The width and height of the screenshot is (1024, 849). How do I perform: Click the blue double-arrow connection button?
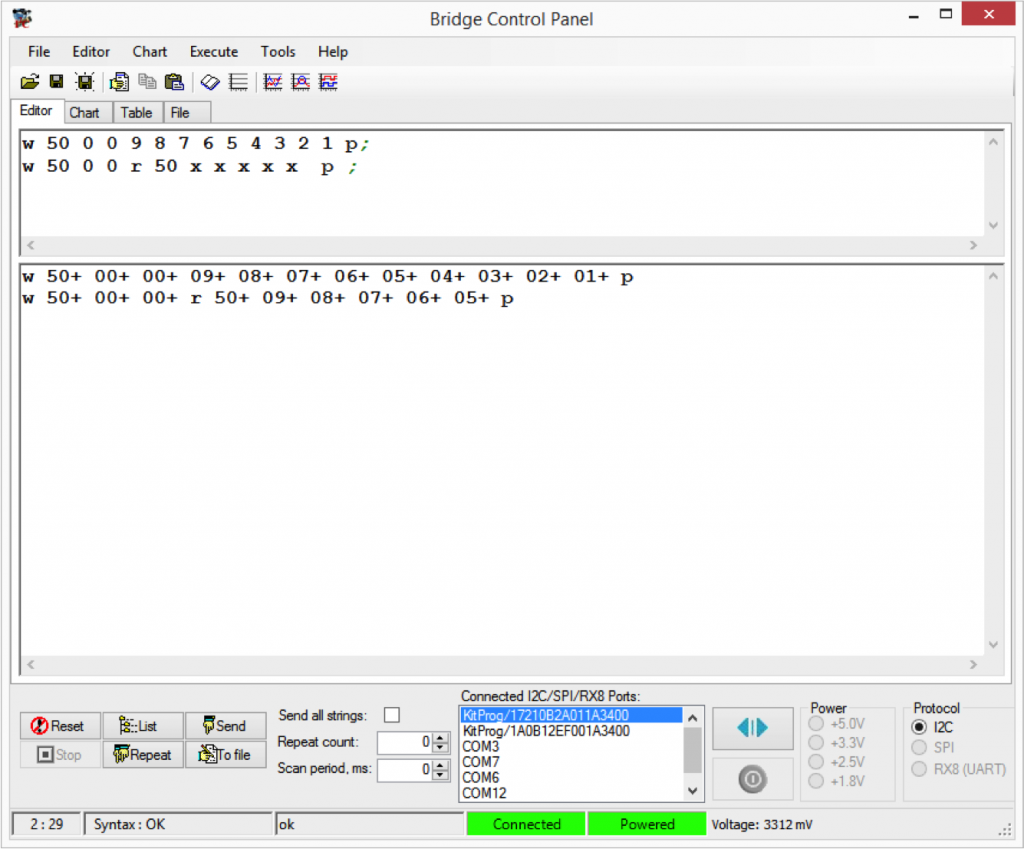click(x=752, y=728)
